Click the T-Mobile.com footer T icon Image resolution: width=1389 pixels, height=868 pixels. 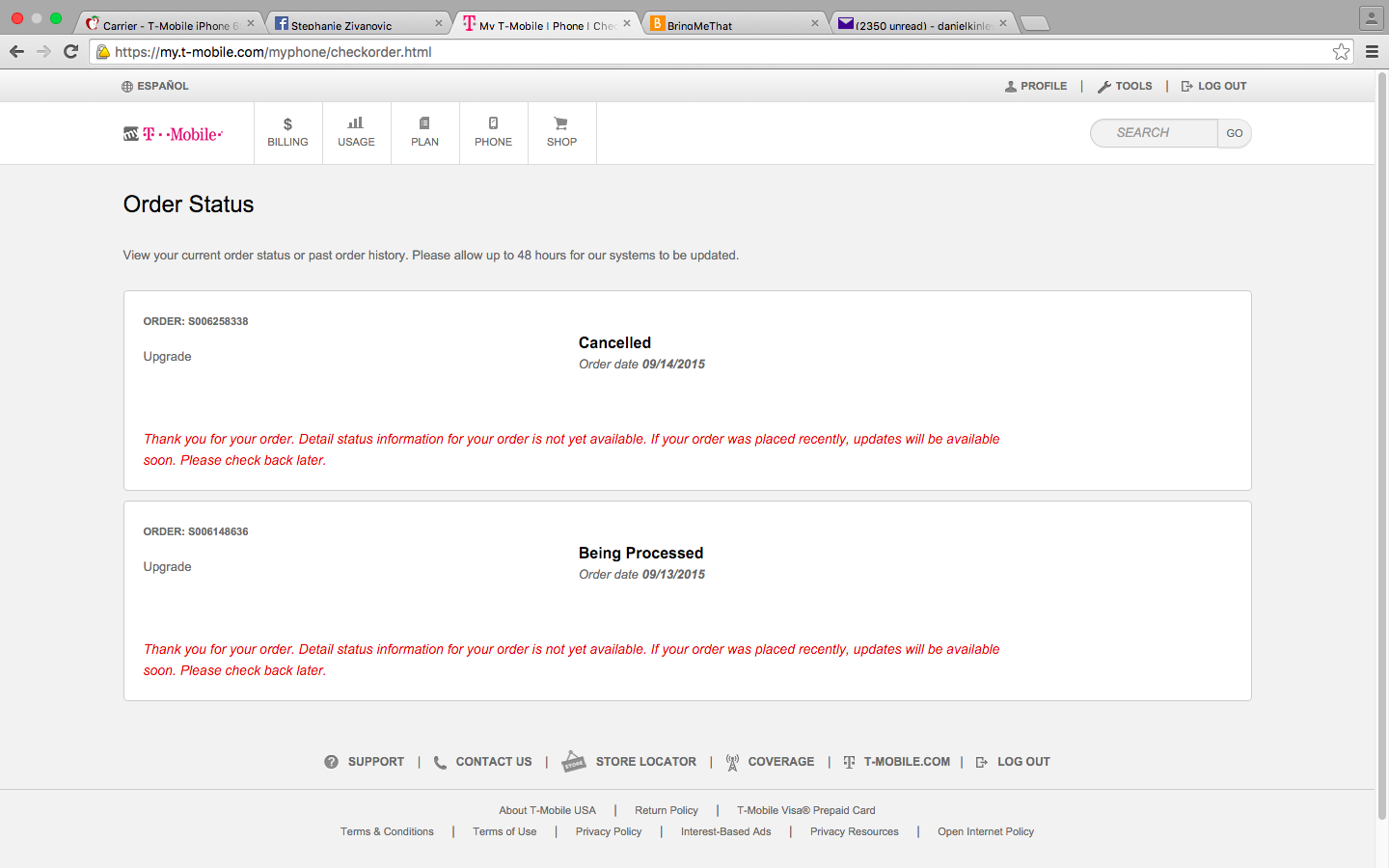tap(849, 762)
